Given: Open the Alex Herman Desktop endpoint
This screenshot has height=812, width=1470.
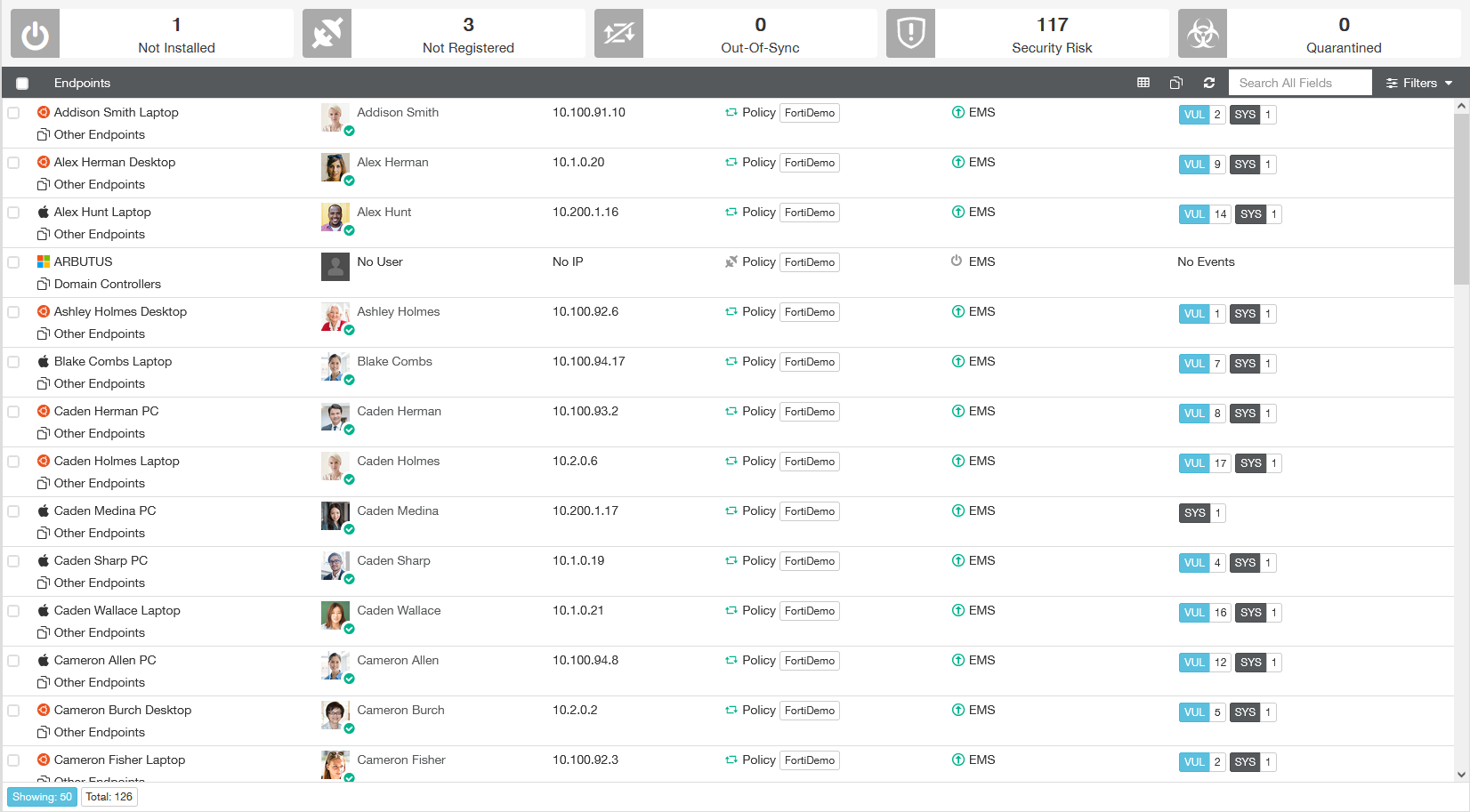Looking at the screenshot, I should coord(114,162).
